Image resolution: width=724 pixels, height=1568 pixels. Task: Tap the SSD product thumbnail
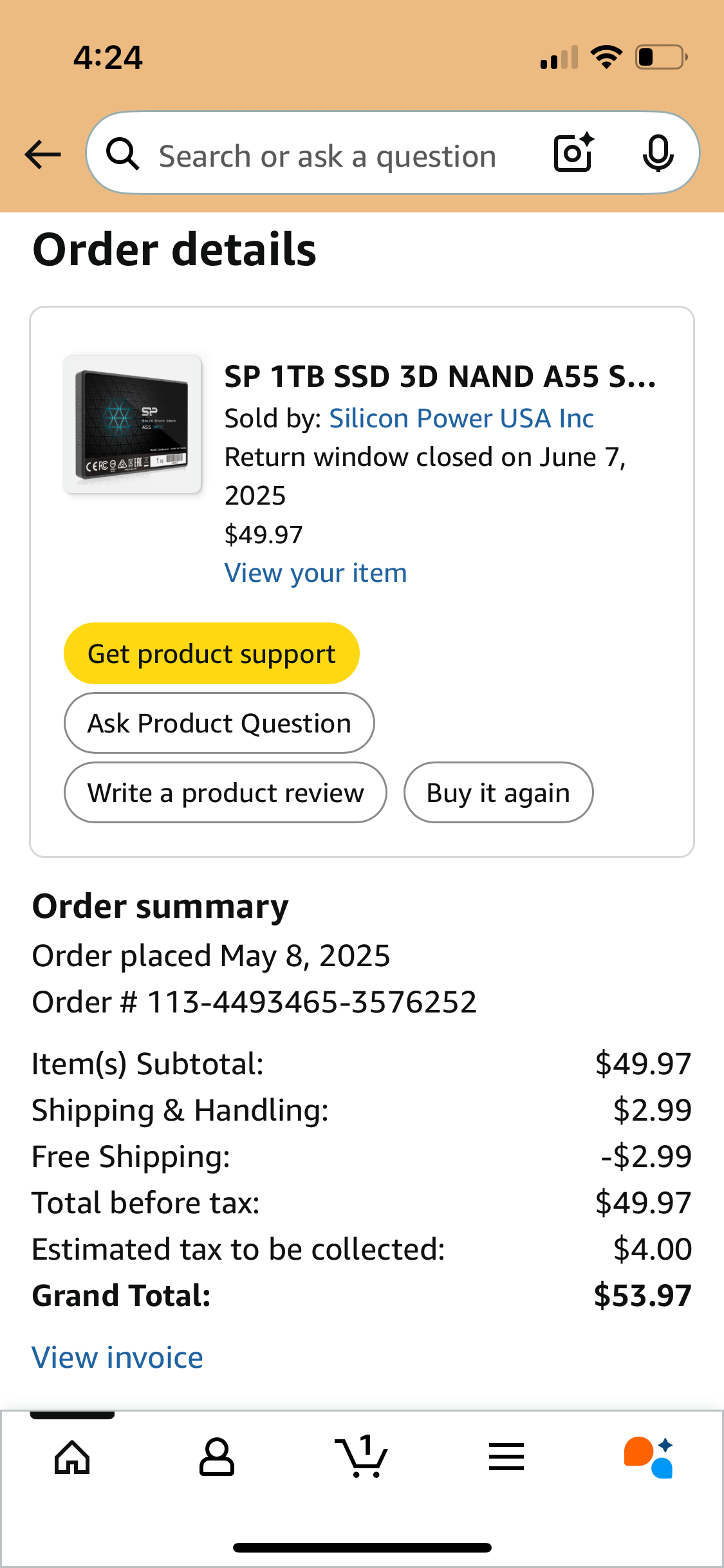[133, 425]
